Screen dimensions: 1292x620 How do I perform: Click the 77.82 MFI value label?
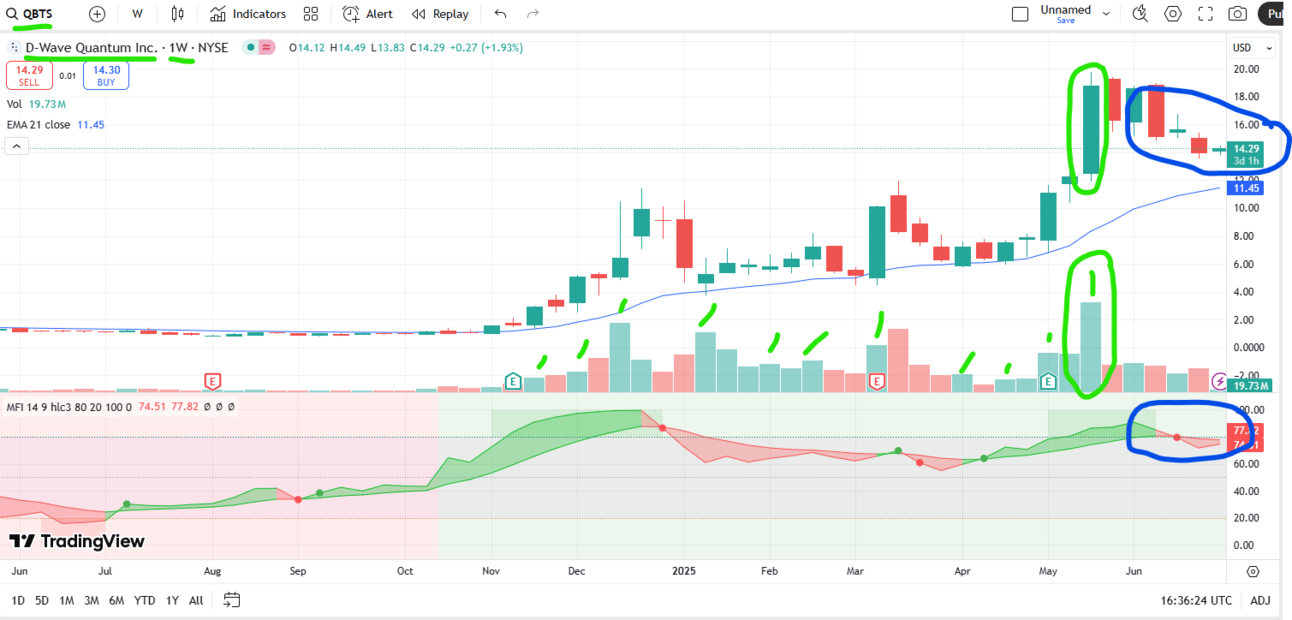click(1245, 431)
